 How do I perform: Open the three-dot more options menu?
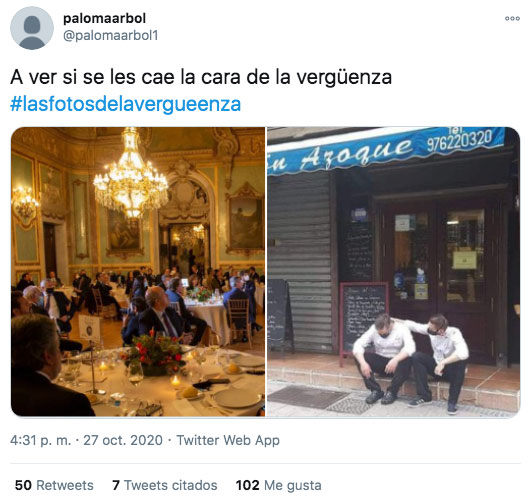512,19
